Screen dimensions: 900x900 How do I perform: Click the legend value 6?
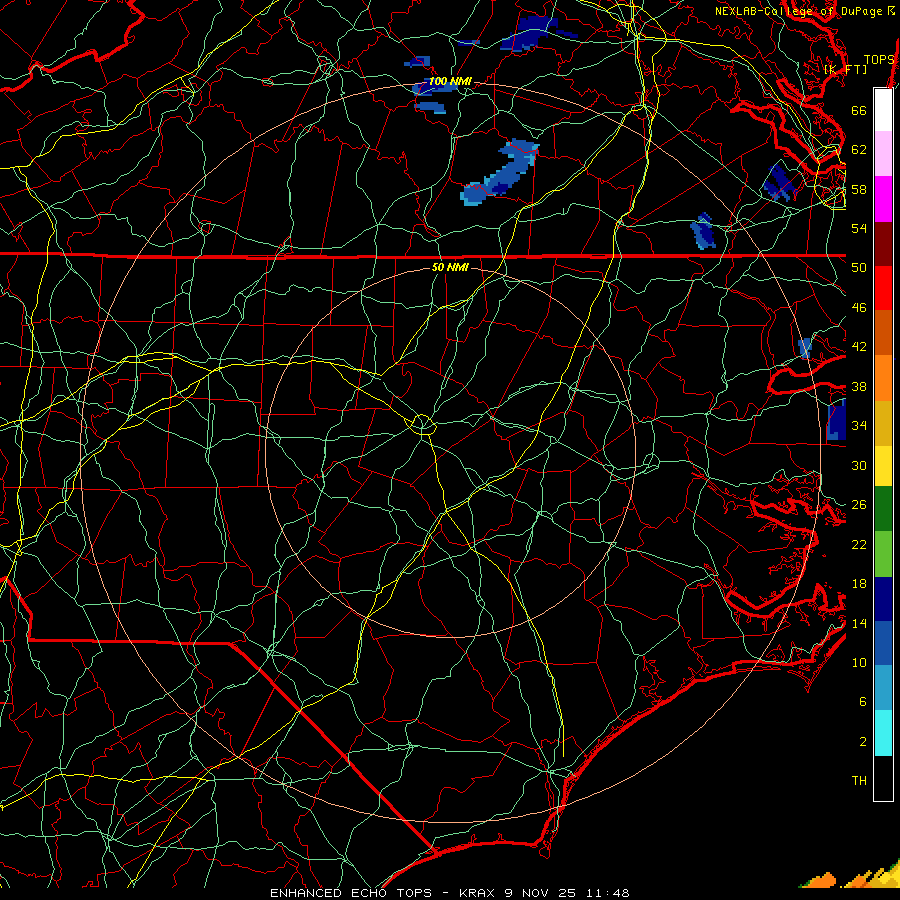pyautogui.click(x=862, y=702)
